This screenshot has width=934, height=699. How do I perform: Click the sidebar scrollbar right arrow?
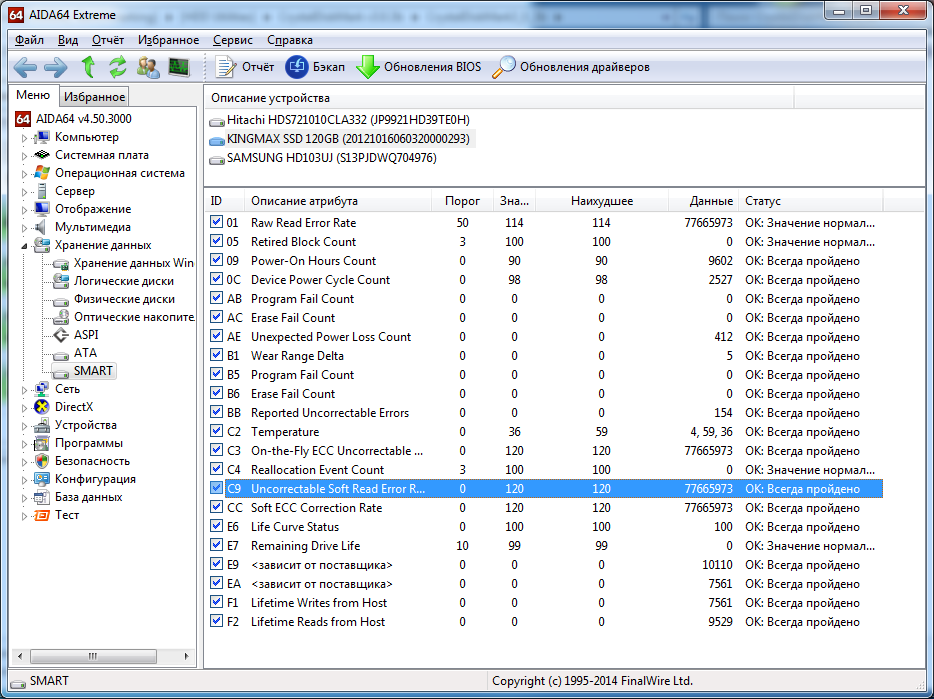coord(186,656)
